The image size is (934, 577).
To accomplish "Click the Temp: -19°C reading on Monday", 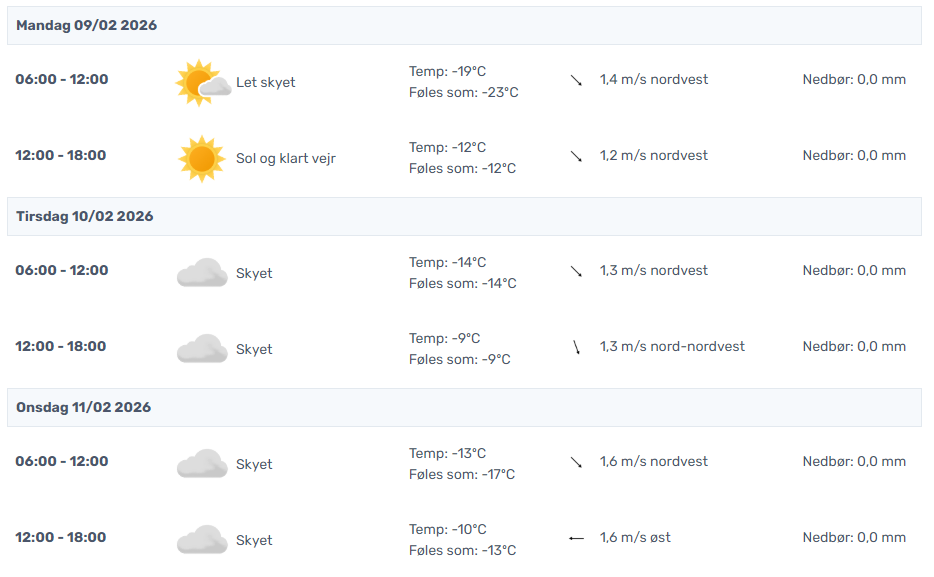I will click(447, 71).
